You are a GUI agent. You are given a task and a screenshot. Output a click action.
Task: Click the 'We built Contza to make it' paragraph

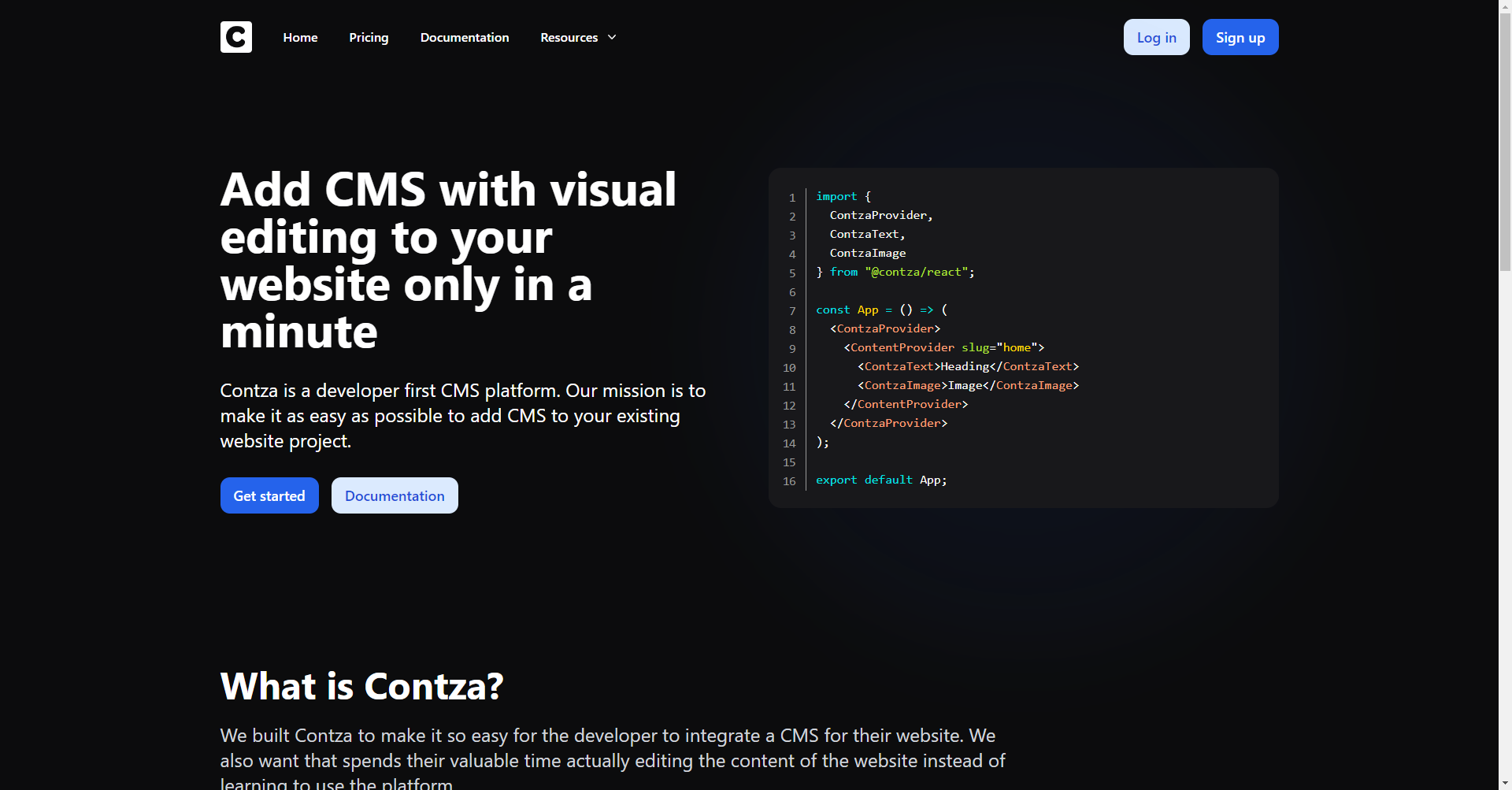click(x=613, y=760)
